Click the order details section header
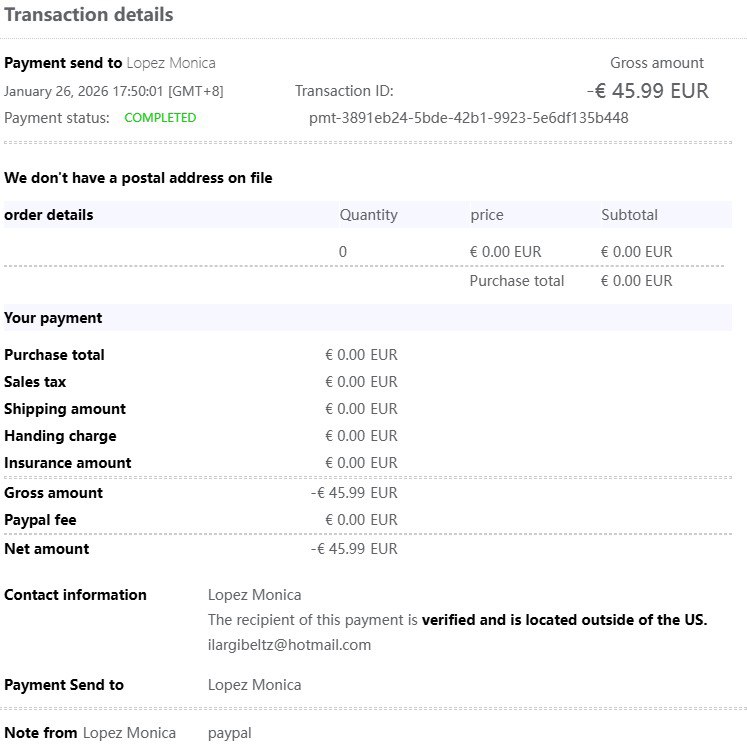The width and height of the screenshot is (747, 747). pyautogui.click(x=49, y=215)
